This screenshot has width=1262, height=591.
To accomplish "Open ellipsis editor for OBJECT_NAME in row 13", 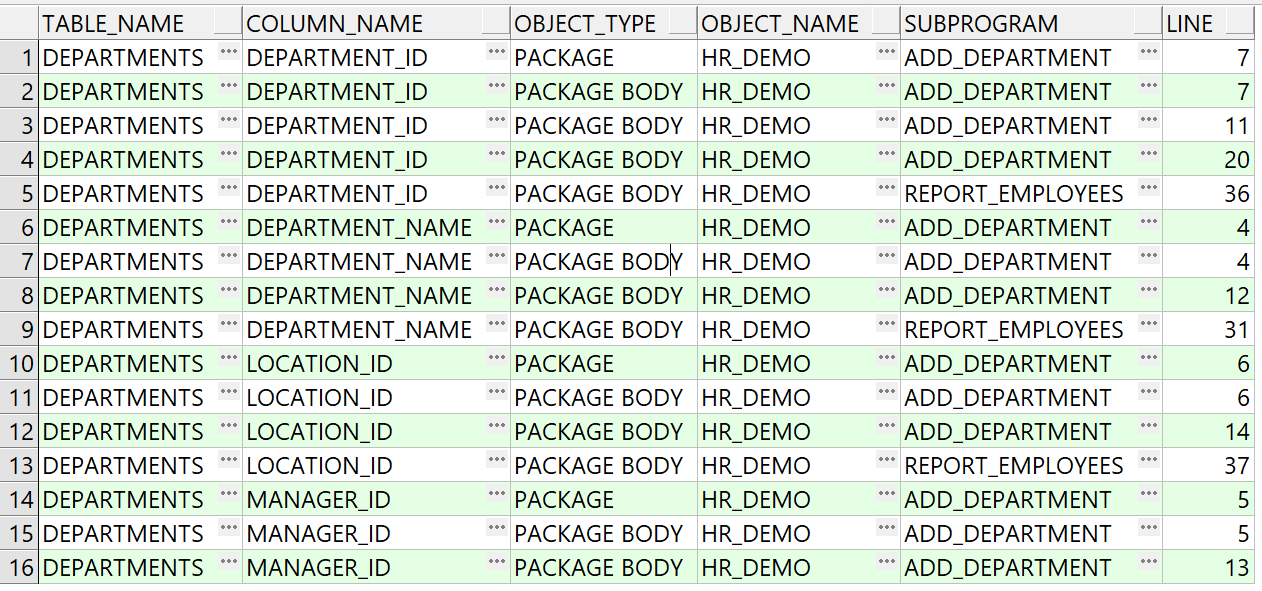I will point(886,460).
